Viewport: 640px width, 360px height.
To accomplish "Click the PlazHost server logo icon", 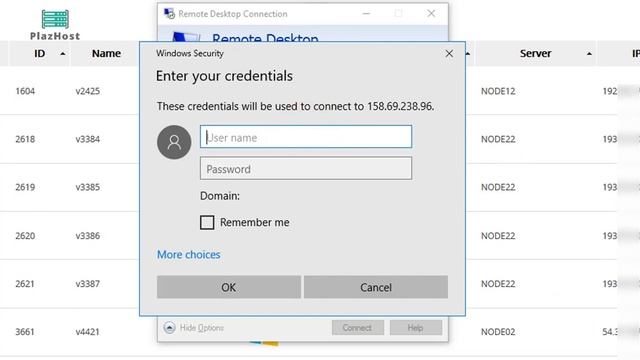I will click(55, 19).
